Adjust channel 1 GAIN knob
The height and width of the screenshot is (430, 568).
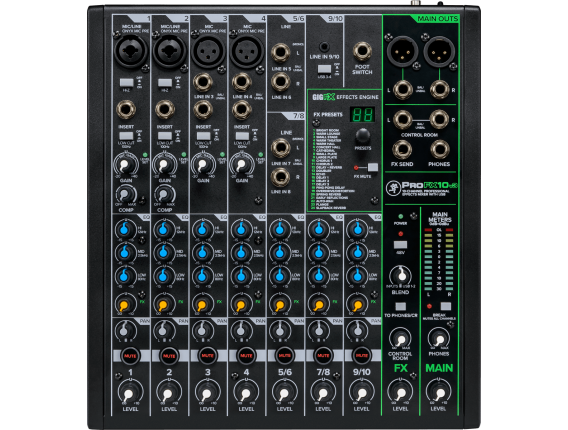pos(125,165)
